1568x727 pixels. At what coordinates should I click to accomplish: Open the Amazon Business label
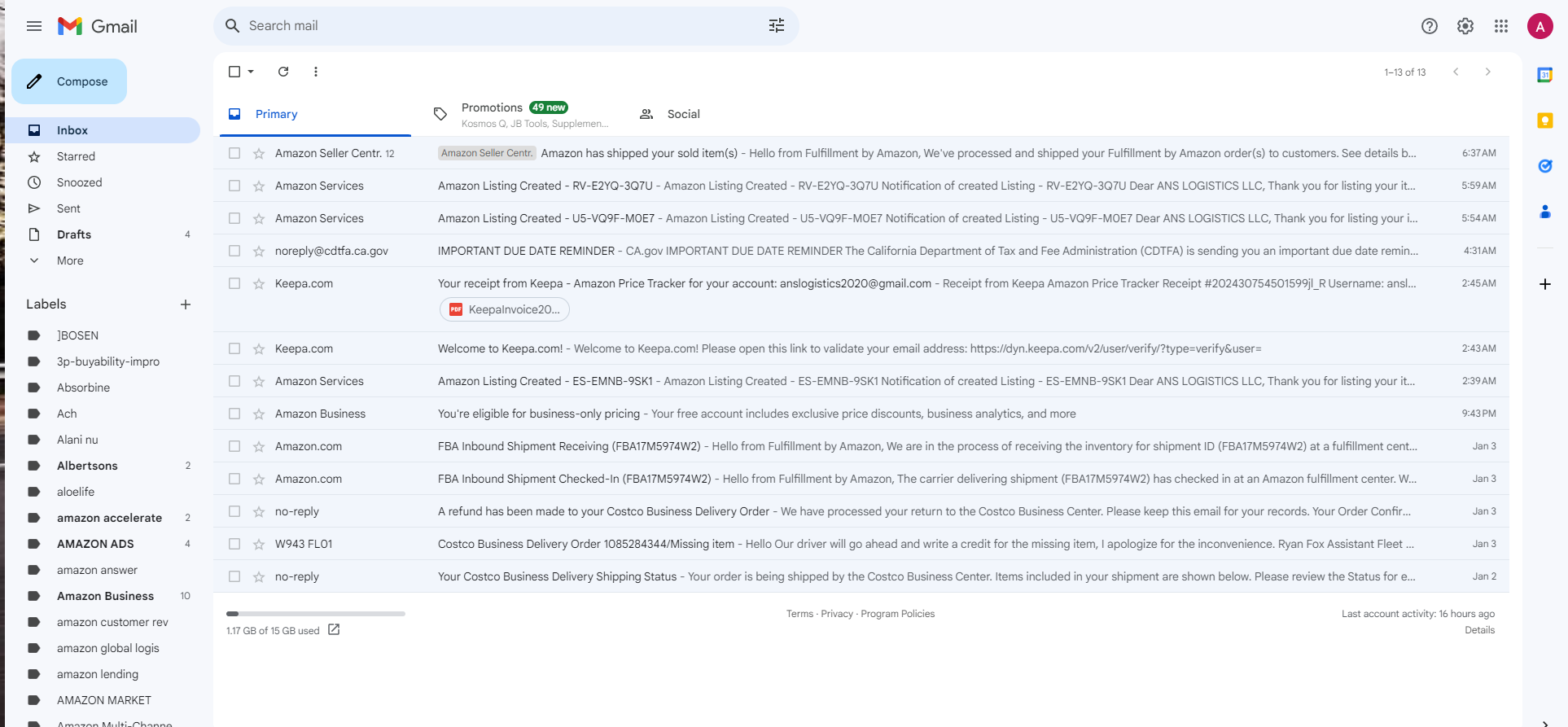pos(103,596)
